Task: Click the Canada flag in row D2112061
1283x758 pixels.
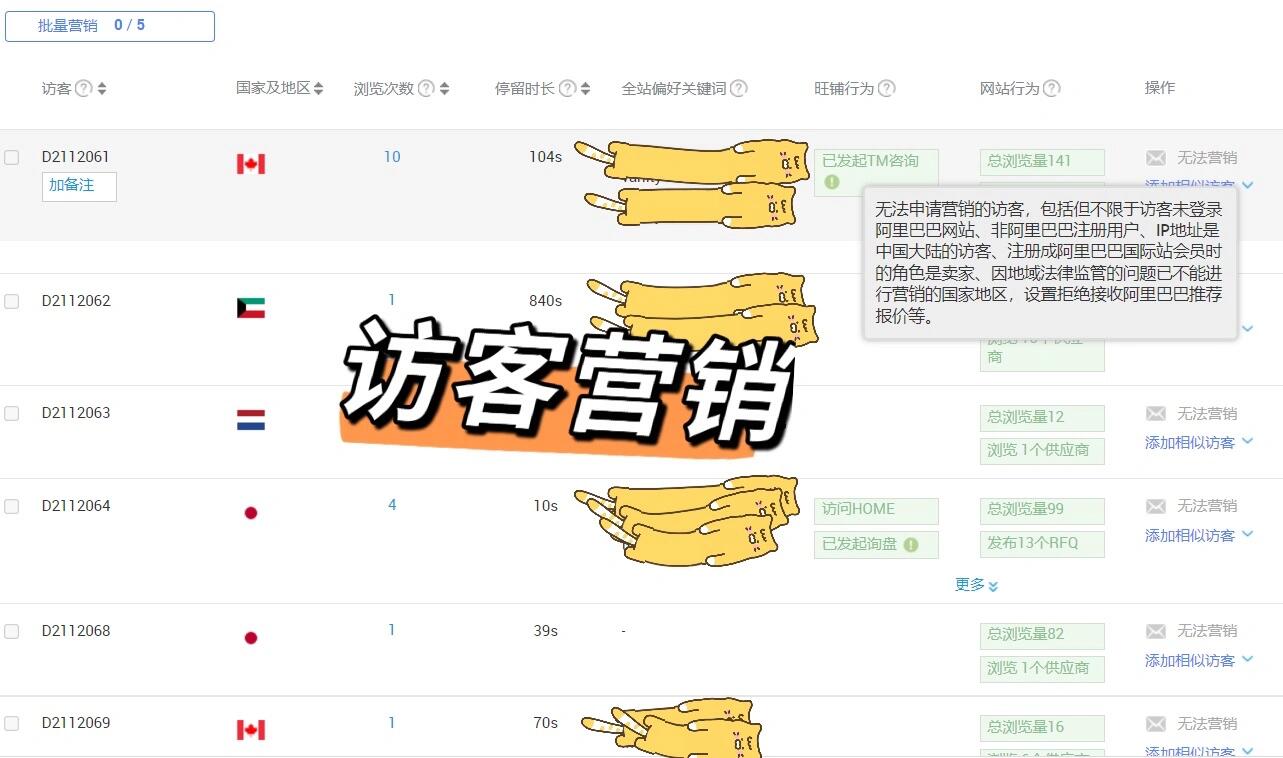Action: 251,164
